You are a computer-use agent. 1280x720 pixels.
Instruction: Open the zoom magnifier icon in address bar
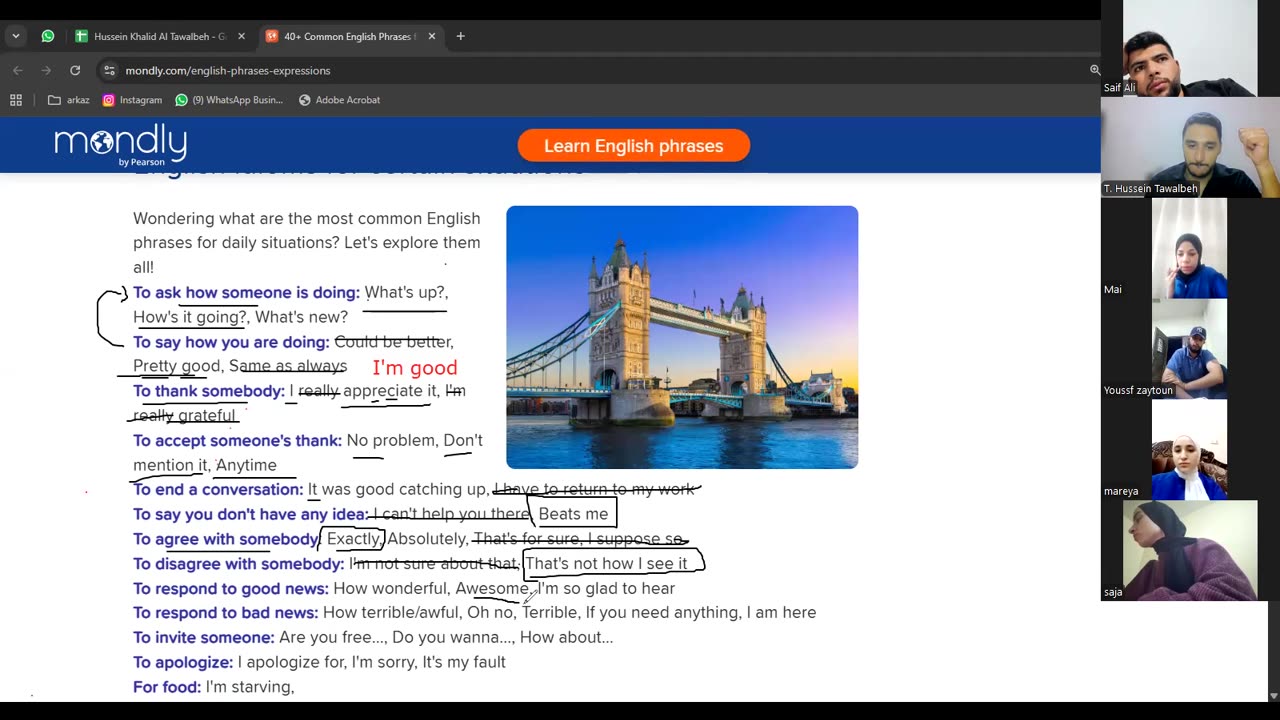tap(1095, 70)
